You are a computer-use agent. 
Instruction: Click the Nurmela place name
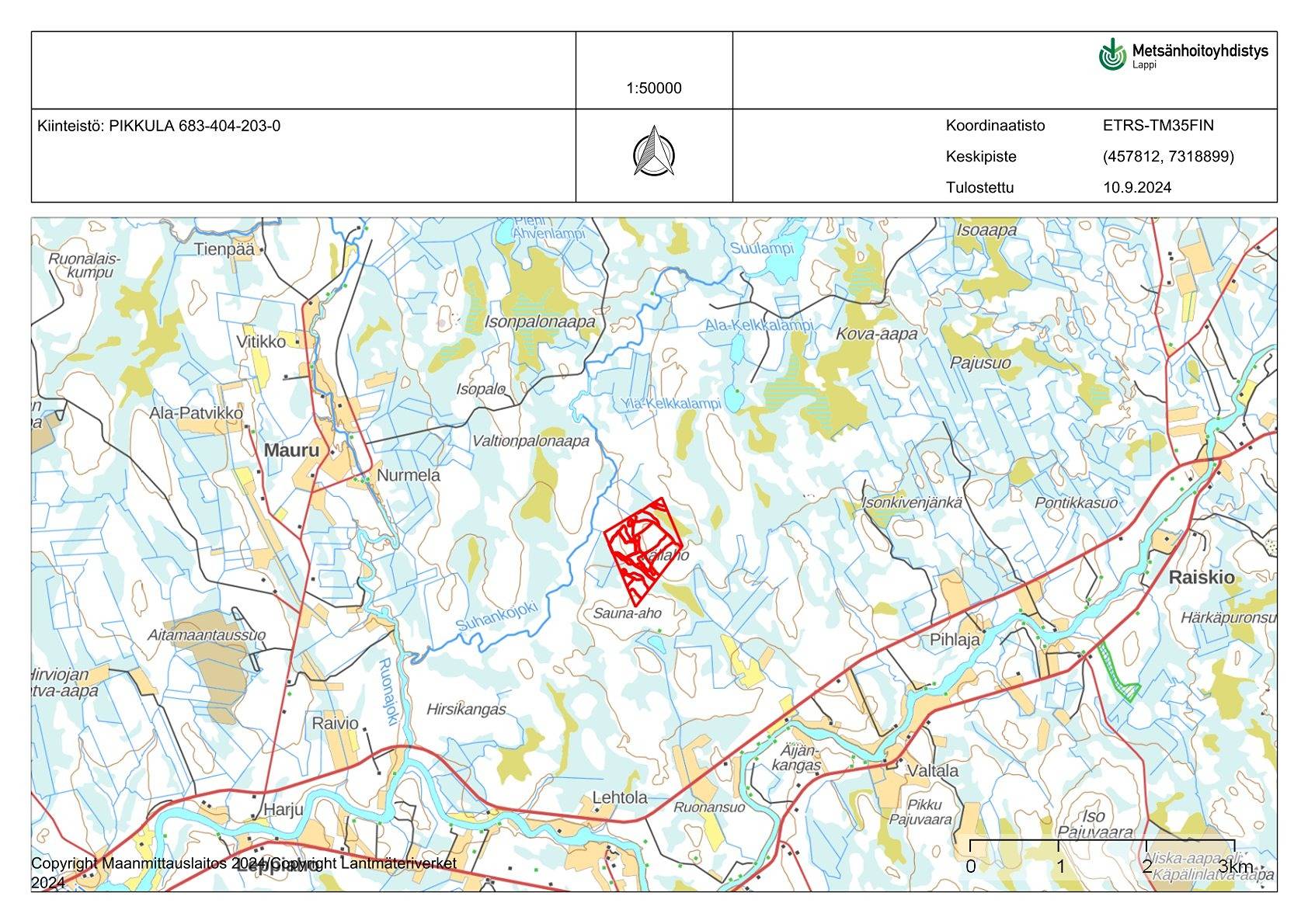(408, 475)
